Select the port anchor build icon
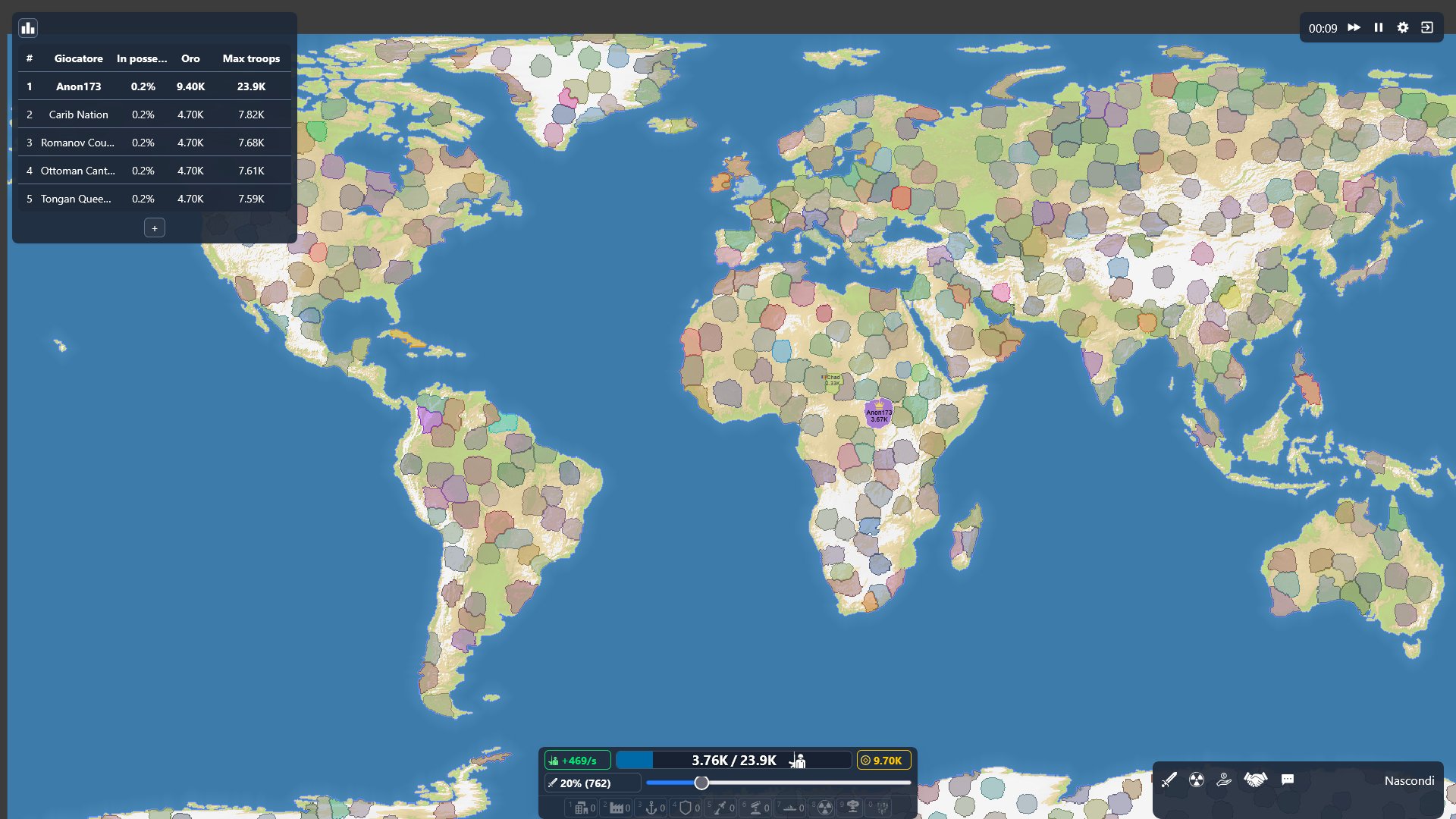 651,808
